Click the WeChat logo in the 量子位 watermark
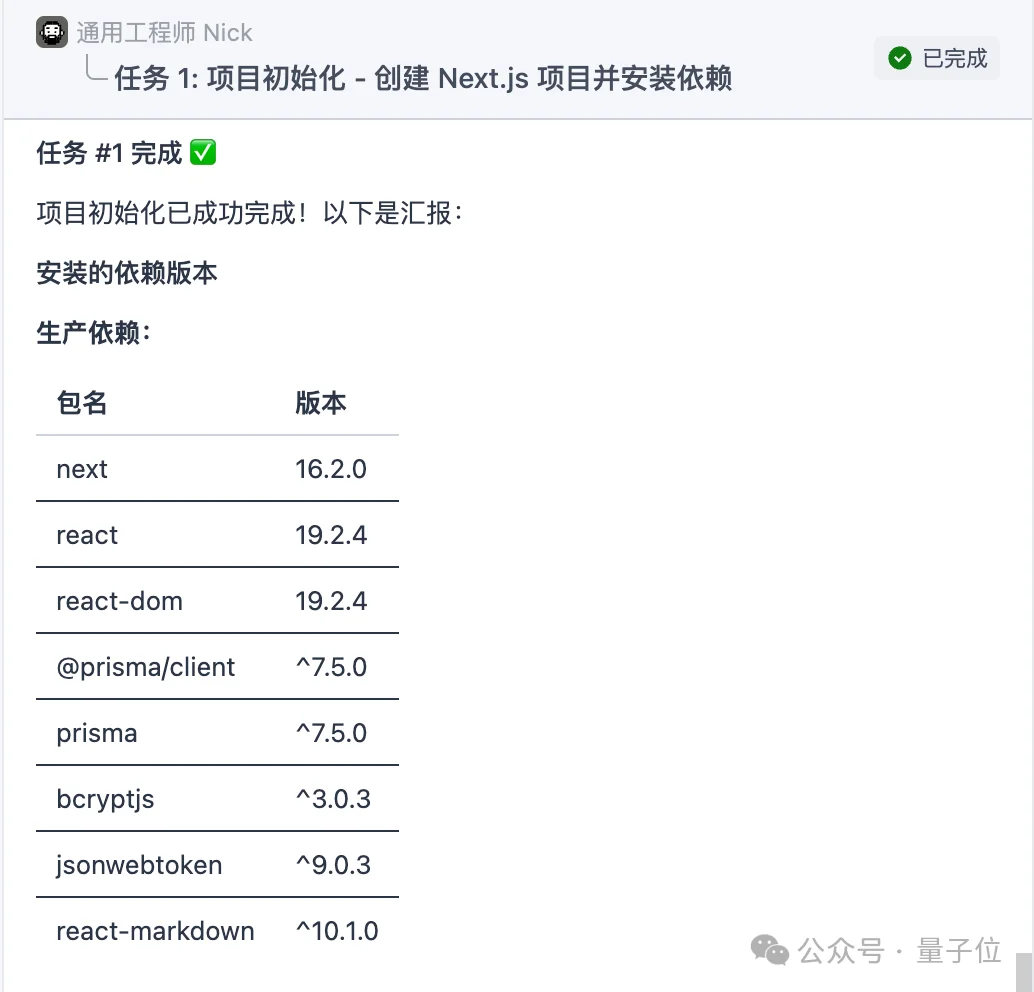The height and width of the screenshot is (992, 1034). tap(768, 950)
